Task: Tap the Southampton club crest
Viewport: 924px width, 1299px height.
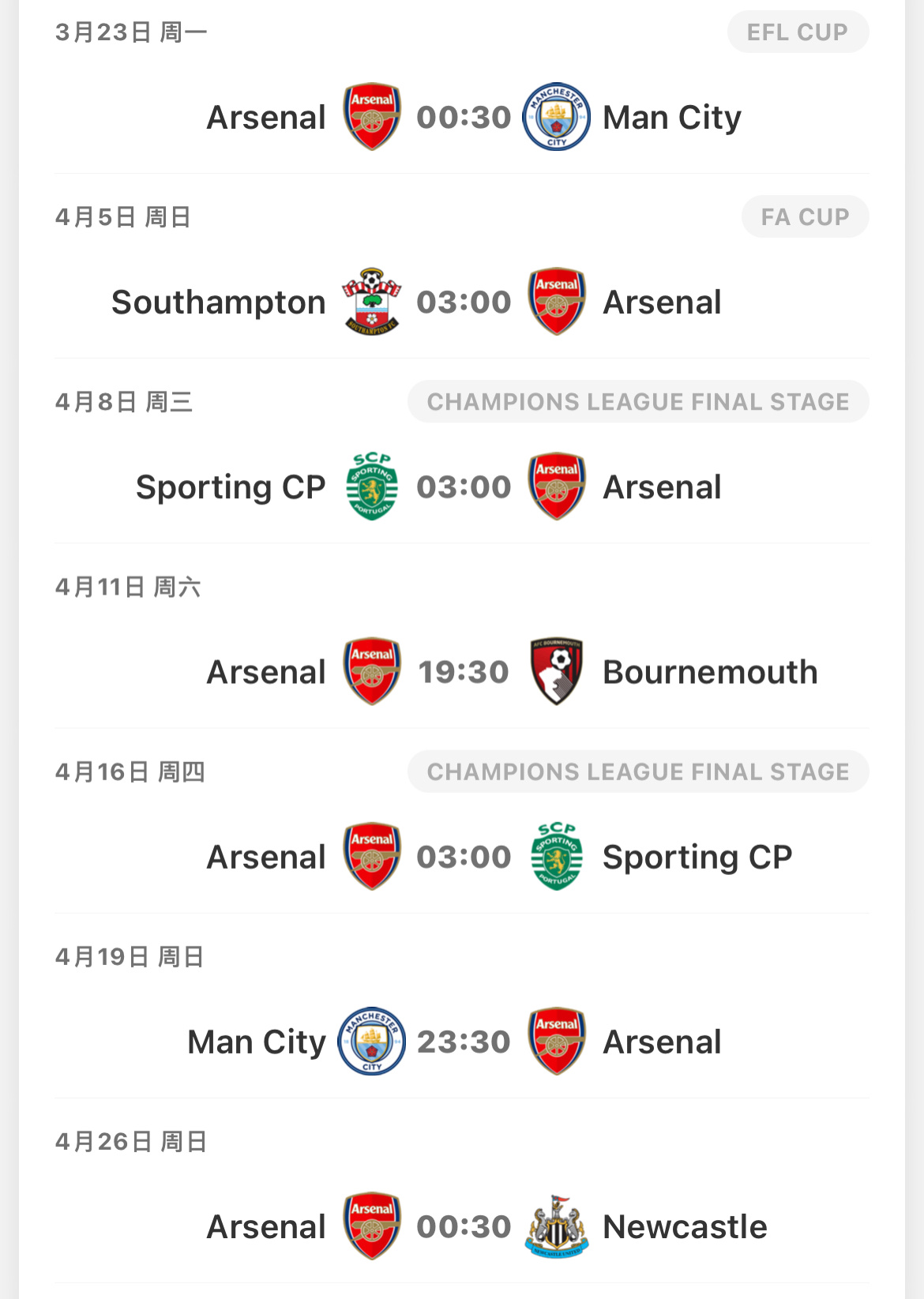Action: (x=371, y=302)
